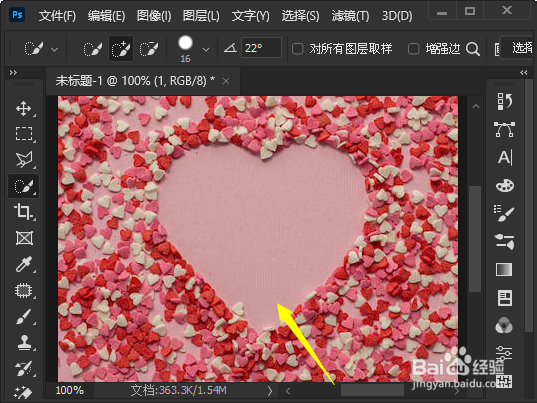The image size is (537, 403).
Task: Enable sample all layers checkbox
Action: tap(297, 49)
